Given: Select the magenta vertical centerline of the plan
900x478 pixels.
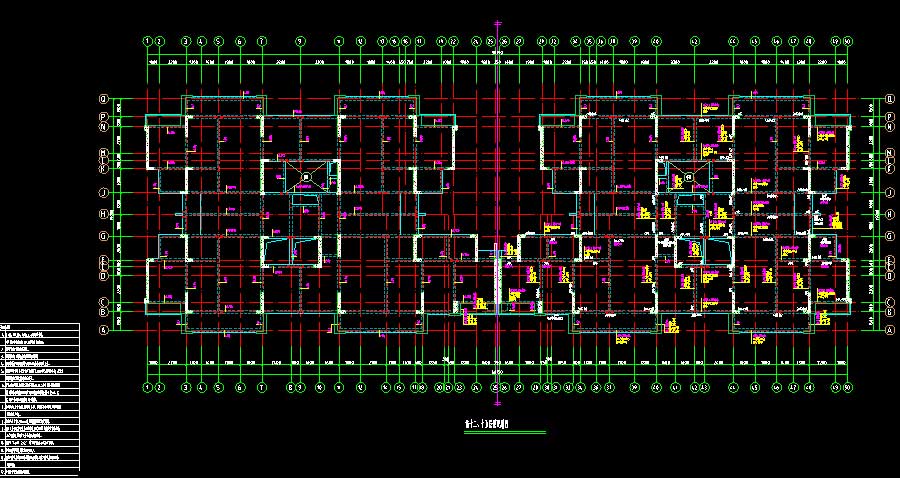Looking at the screenshot, I should tap(496, 200).
